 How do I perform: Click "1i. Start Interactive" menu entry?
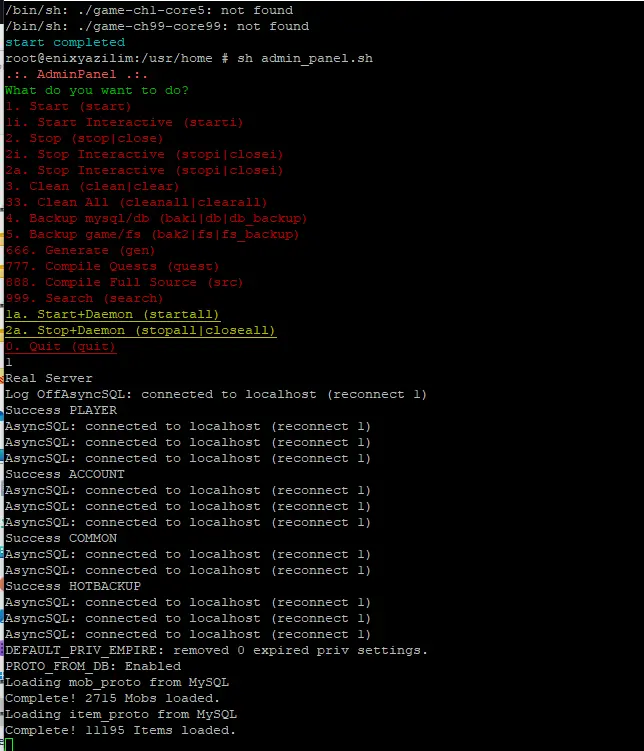click(124, 122)
